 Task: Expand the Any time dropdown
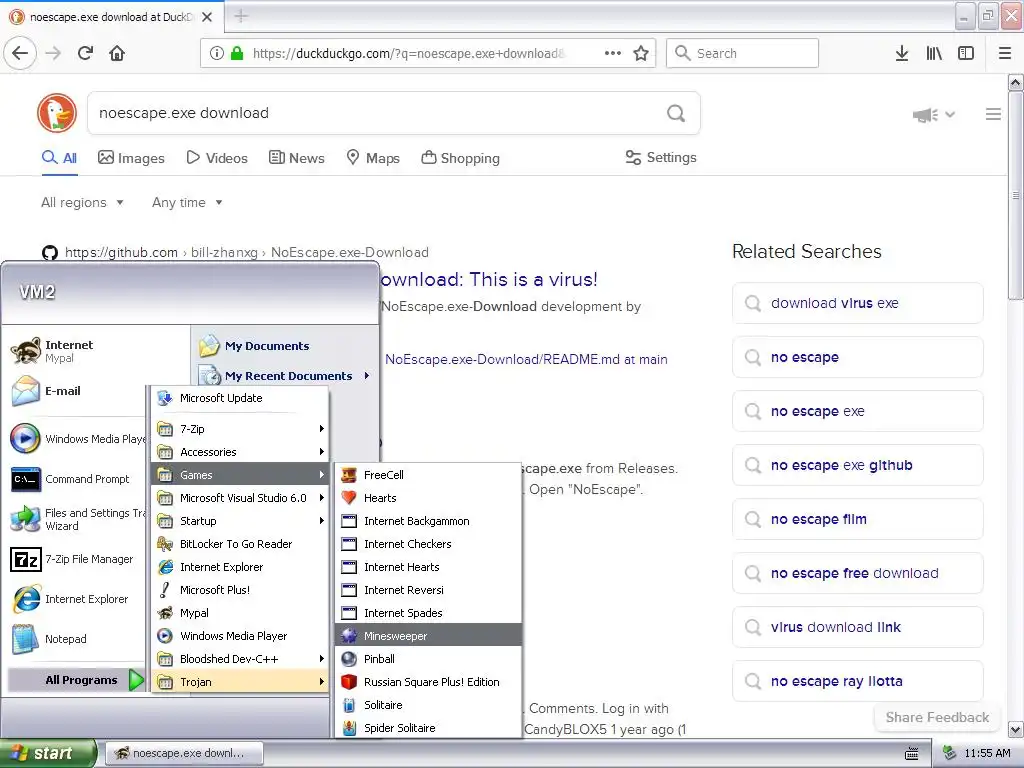(187, 202)
